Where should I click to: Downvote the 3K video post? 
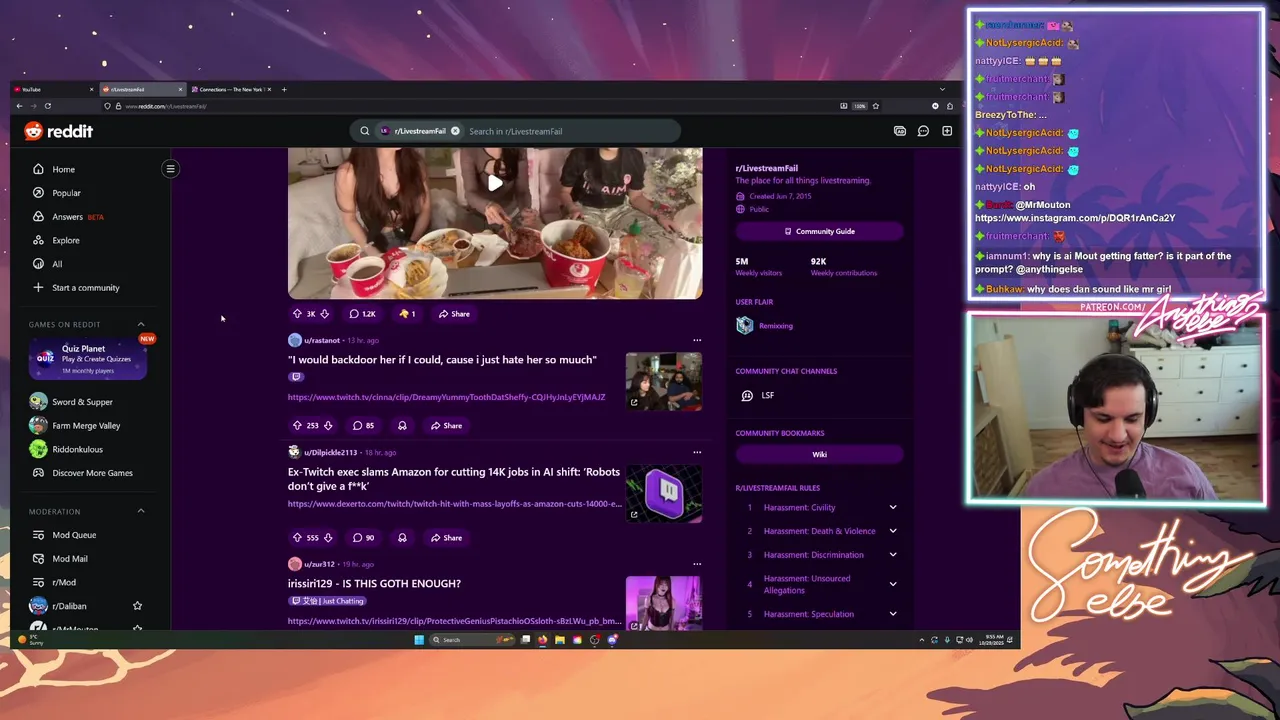[324, 314]
